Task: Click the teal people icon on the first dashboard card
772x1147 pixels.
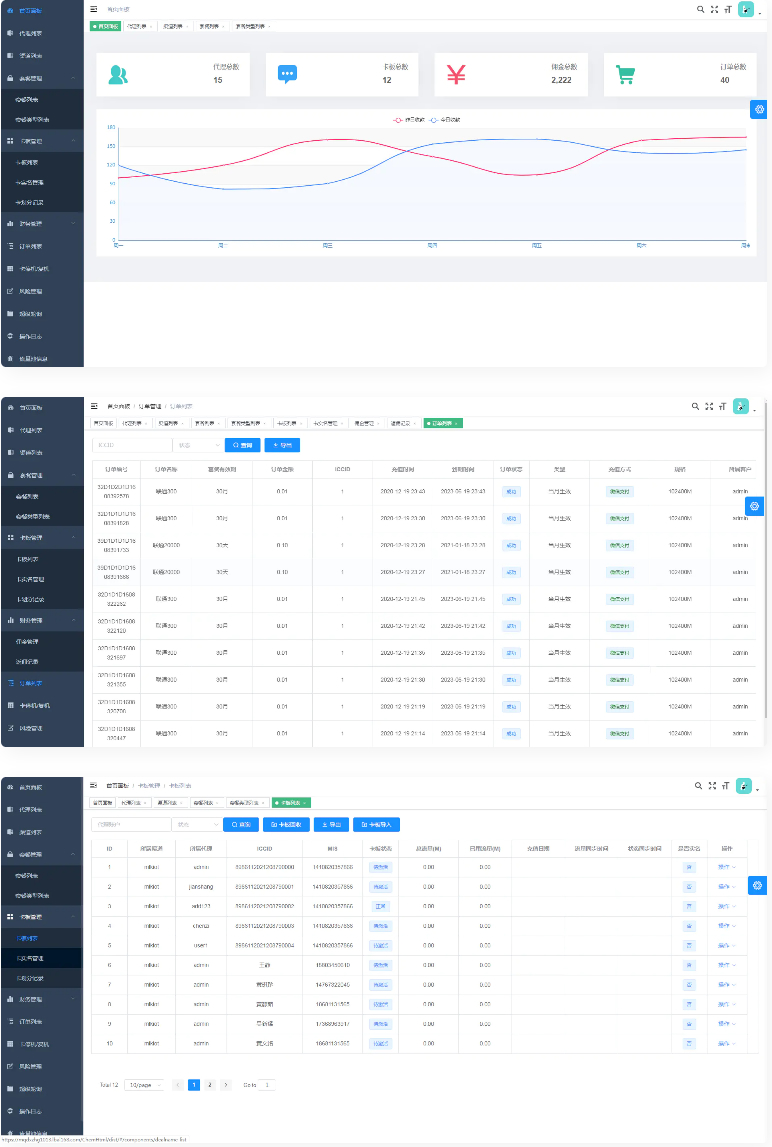Action: coord(118,74)
